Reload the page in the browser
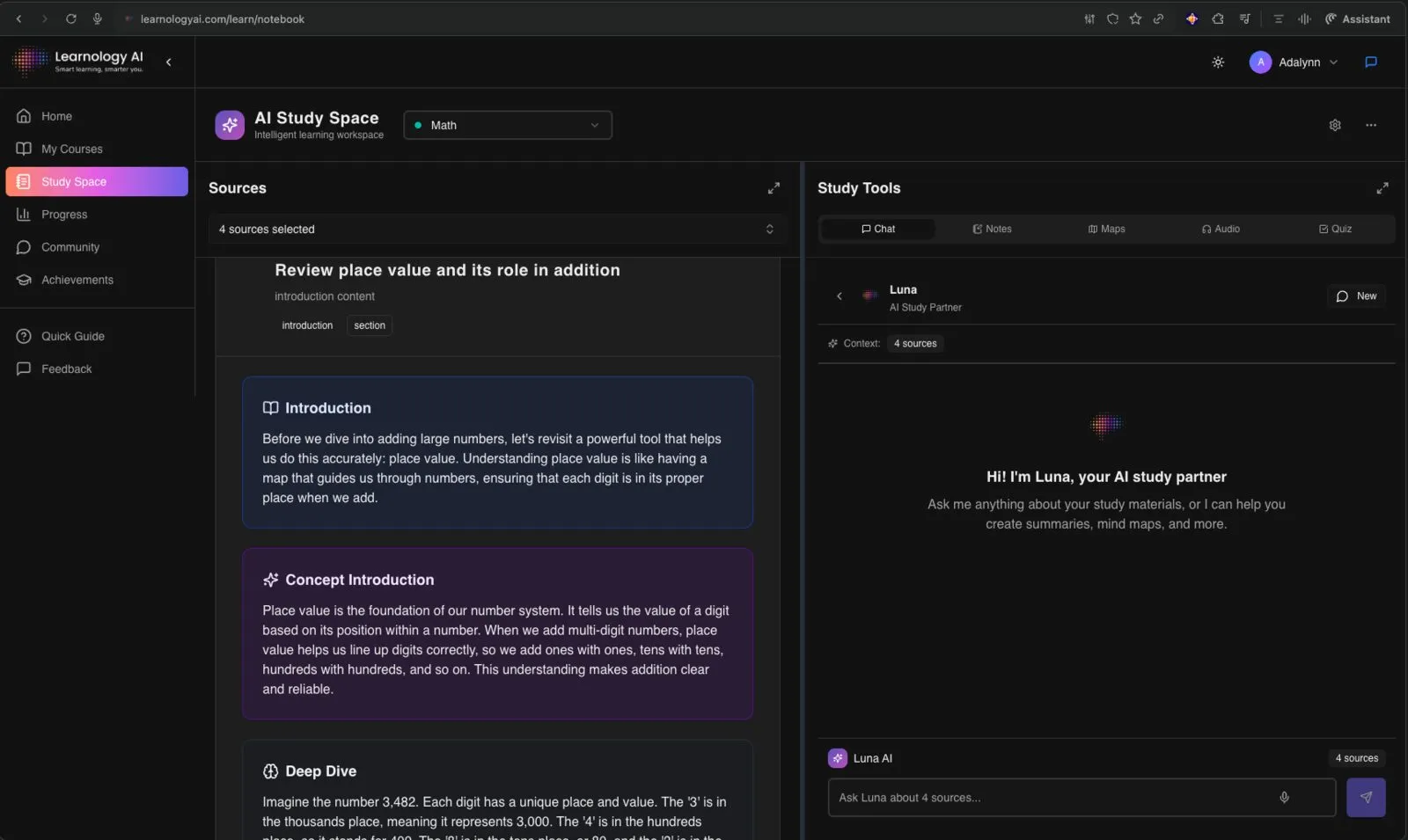 [70, 18]
